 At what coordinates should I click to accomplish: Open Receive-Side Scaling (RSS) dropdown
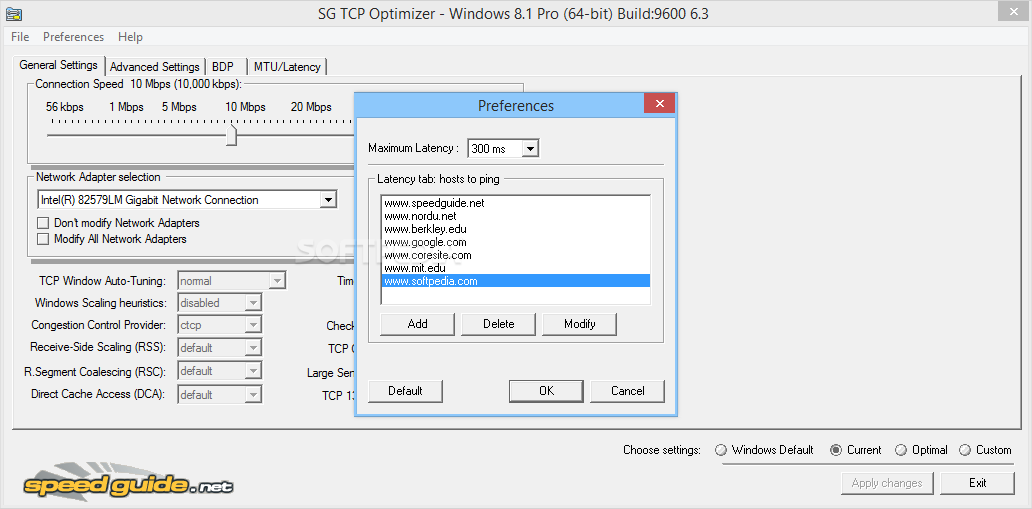click(x=253, y=348)
